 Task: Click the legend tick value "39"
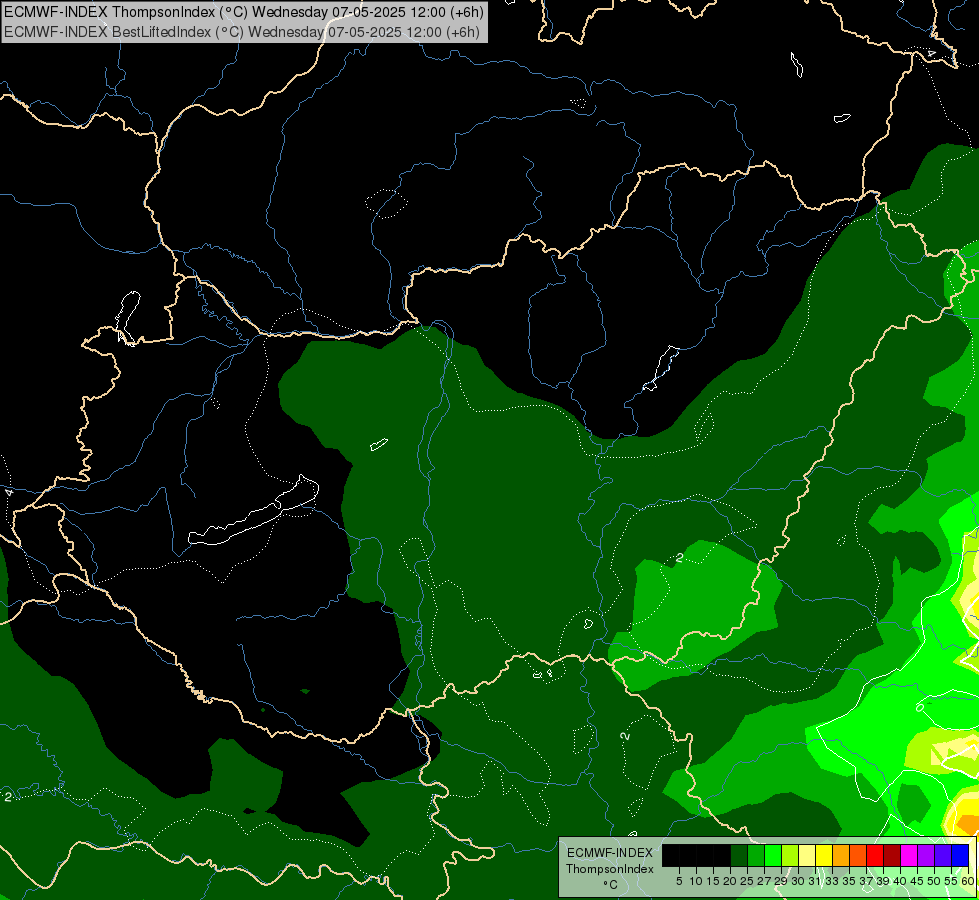coord(883,881)
